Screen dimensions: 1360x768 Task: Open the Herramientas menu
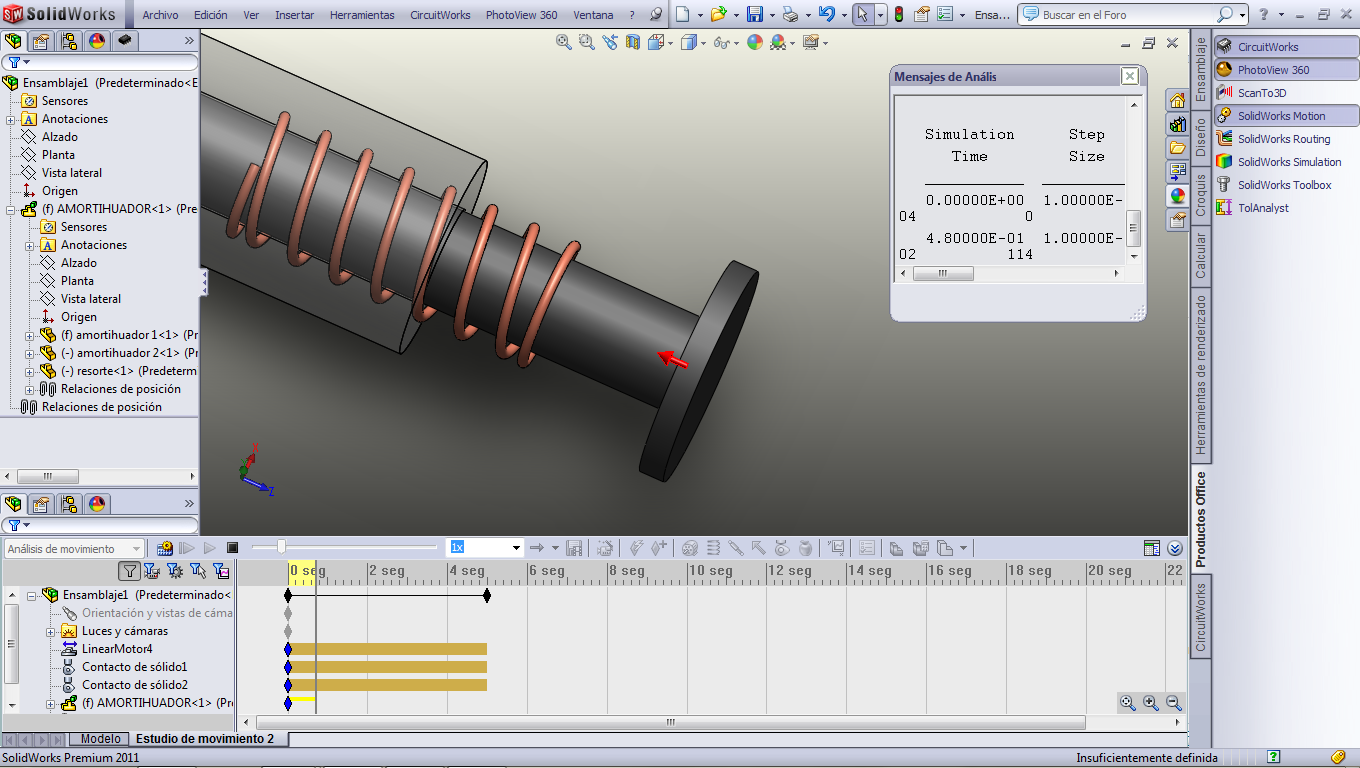[x=362, y=15]
